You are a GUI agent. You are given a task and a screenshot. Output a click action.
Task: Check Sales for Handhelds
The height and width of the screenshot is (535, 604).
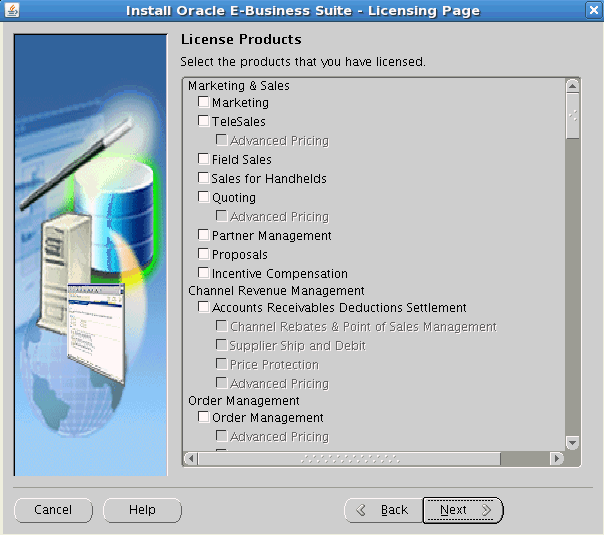(203, 178)
